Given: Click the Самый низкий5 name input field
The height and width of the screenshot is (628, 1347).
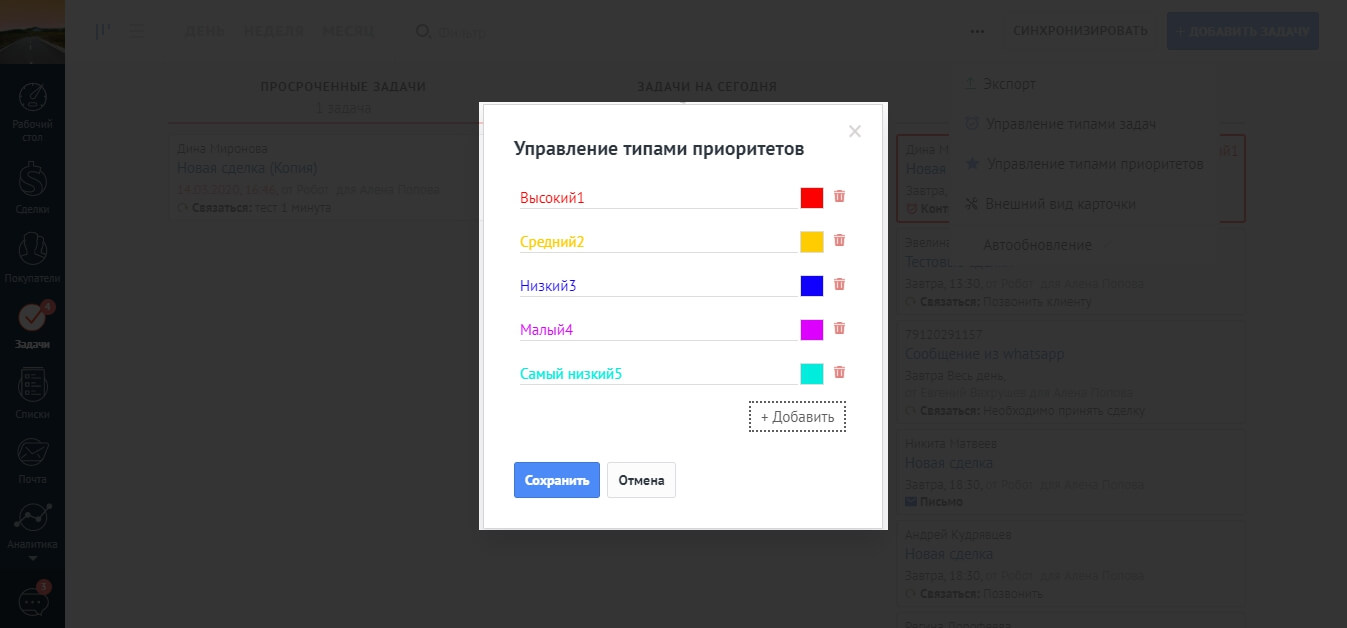Looking at the screenshot, I should click(x=657, y=374).
